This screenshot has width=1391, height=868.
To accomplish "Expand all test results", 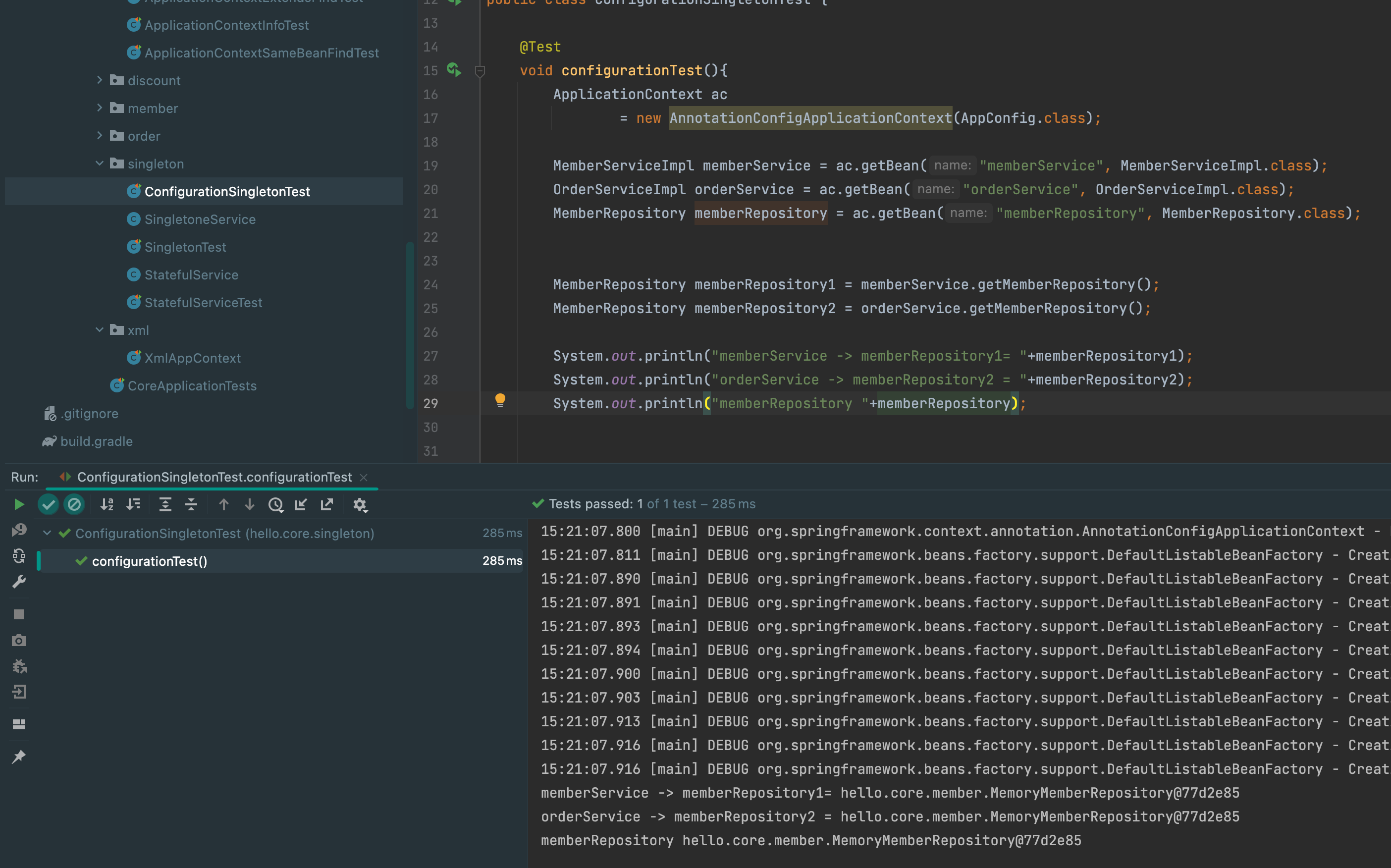I will [165, 505].
